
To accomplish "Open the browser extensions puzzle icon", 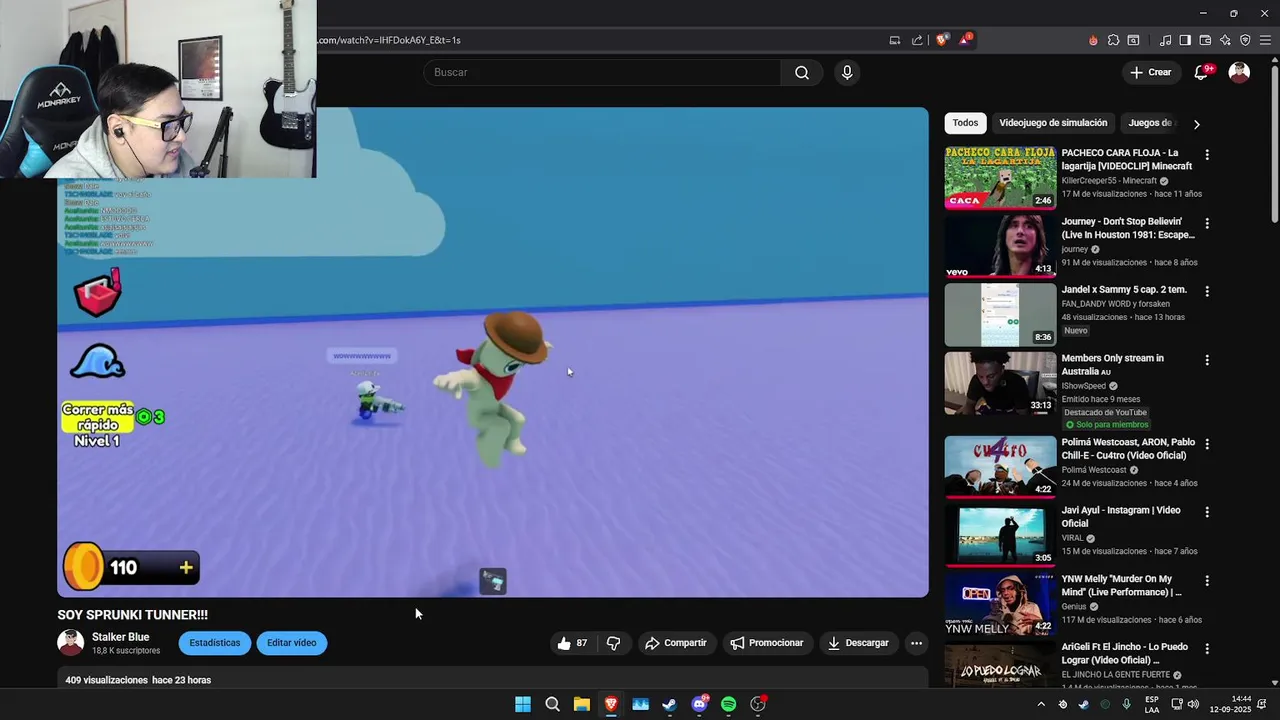I will [1113, 40].
